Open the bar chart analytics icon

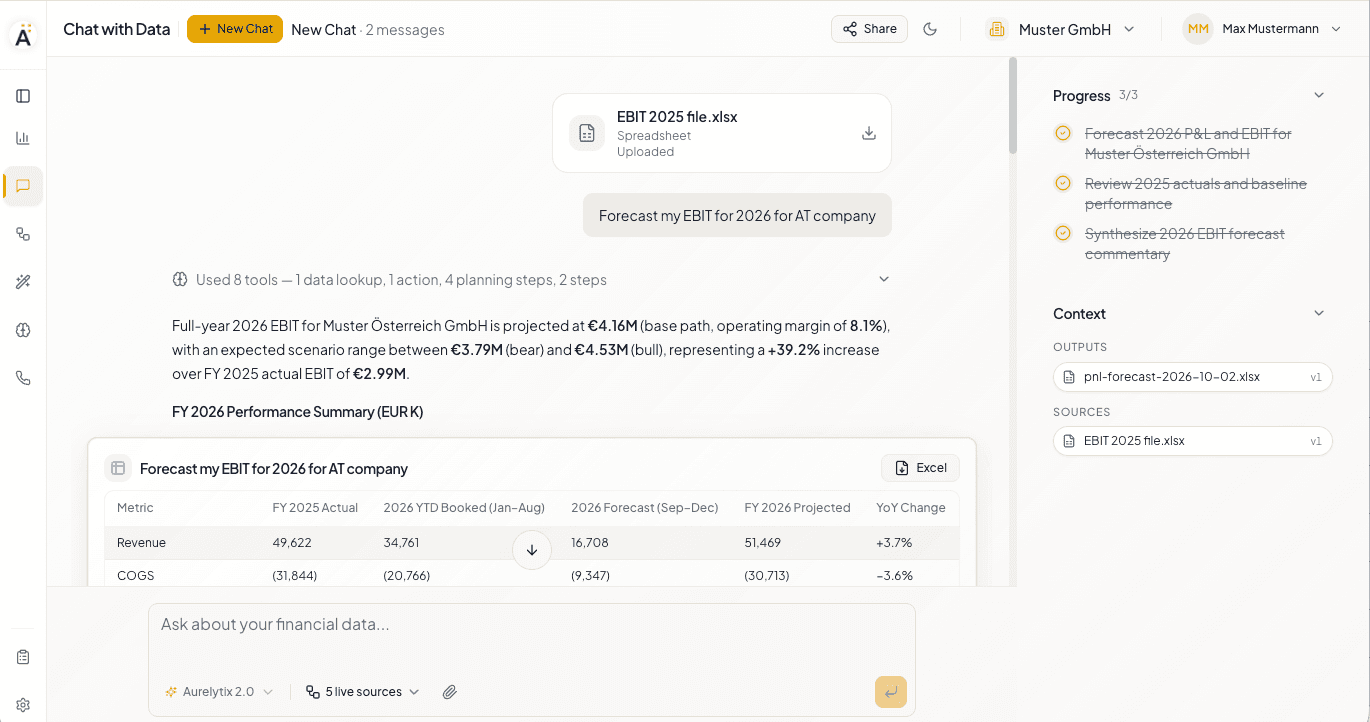click(23, 138)
